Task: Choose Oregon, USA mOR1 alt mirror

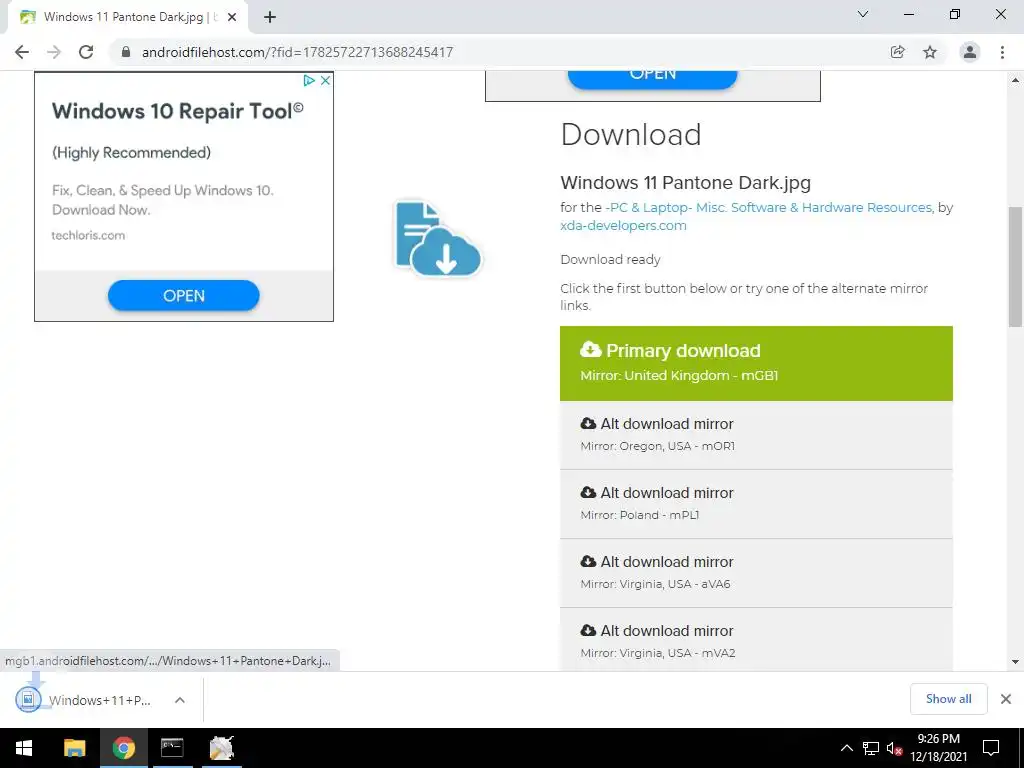Action: pyautogui.click(x=756, y=435)
